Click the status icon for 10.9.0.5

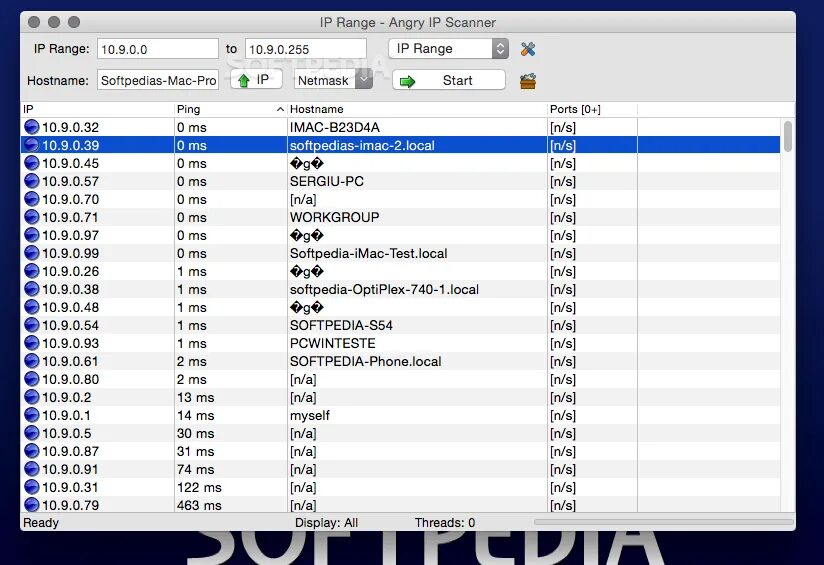tap(32, 433)
